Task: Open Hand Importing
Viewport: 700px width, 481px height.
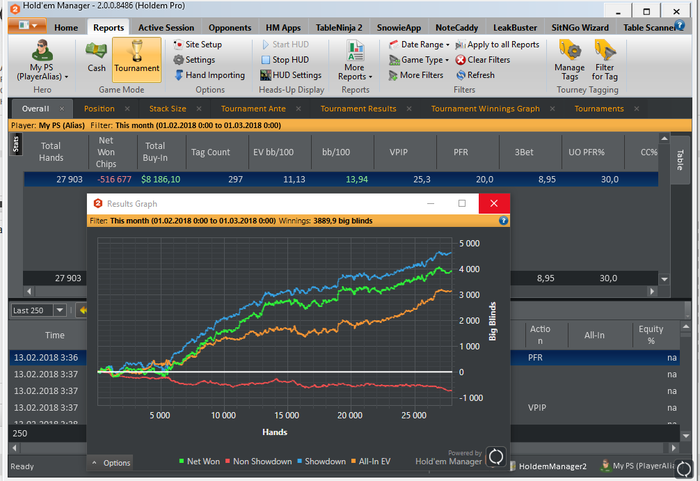Action: click(x=209, y=75)
